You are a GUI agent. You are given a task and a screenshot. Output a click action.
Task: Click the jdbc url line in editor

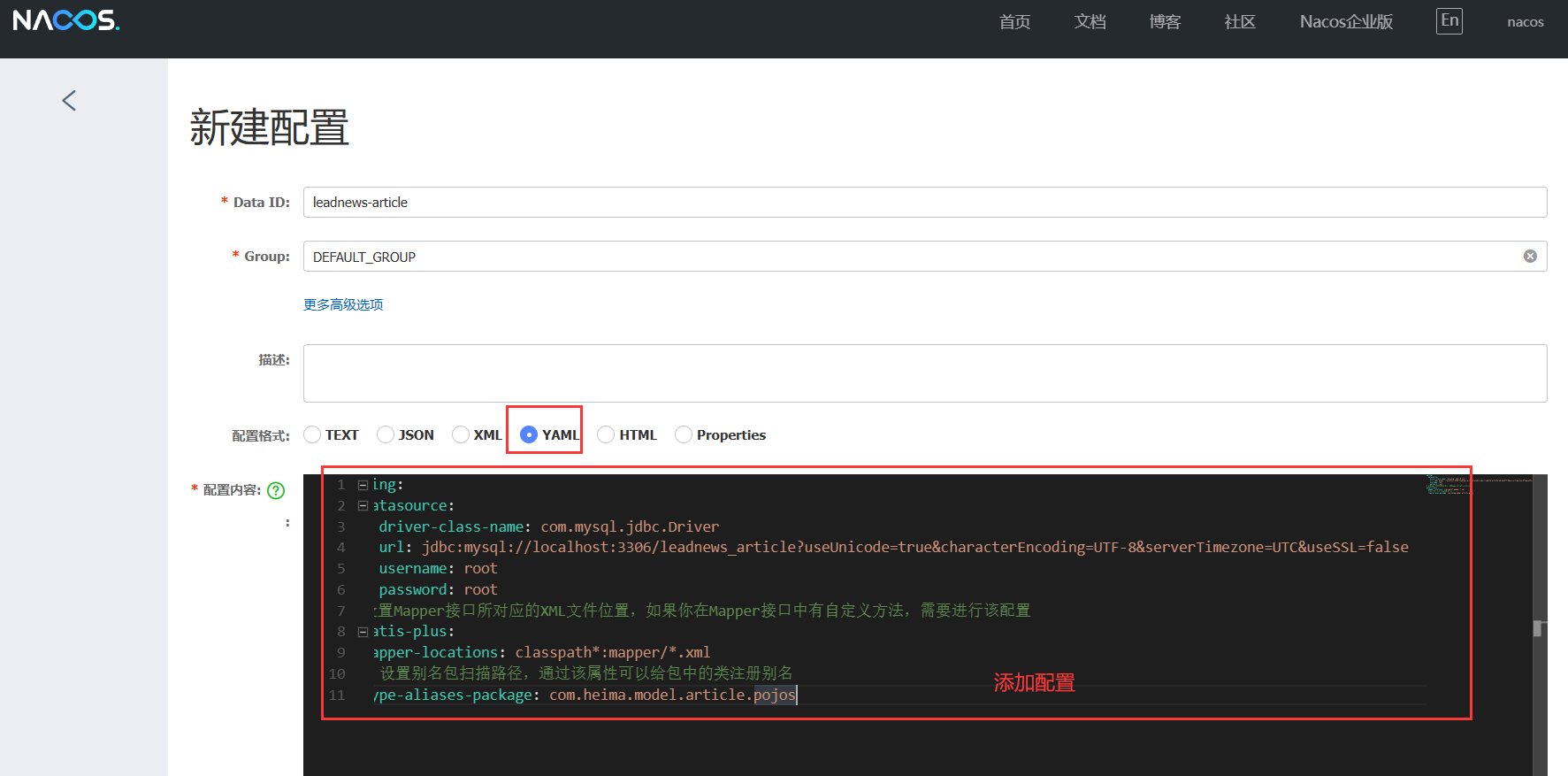pos(893,547)
